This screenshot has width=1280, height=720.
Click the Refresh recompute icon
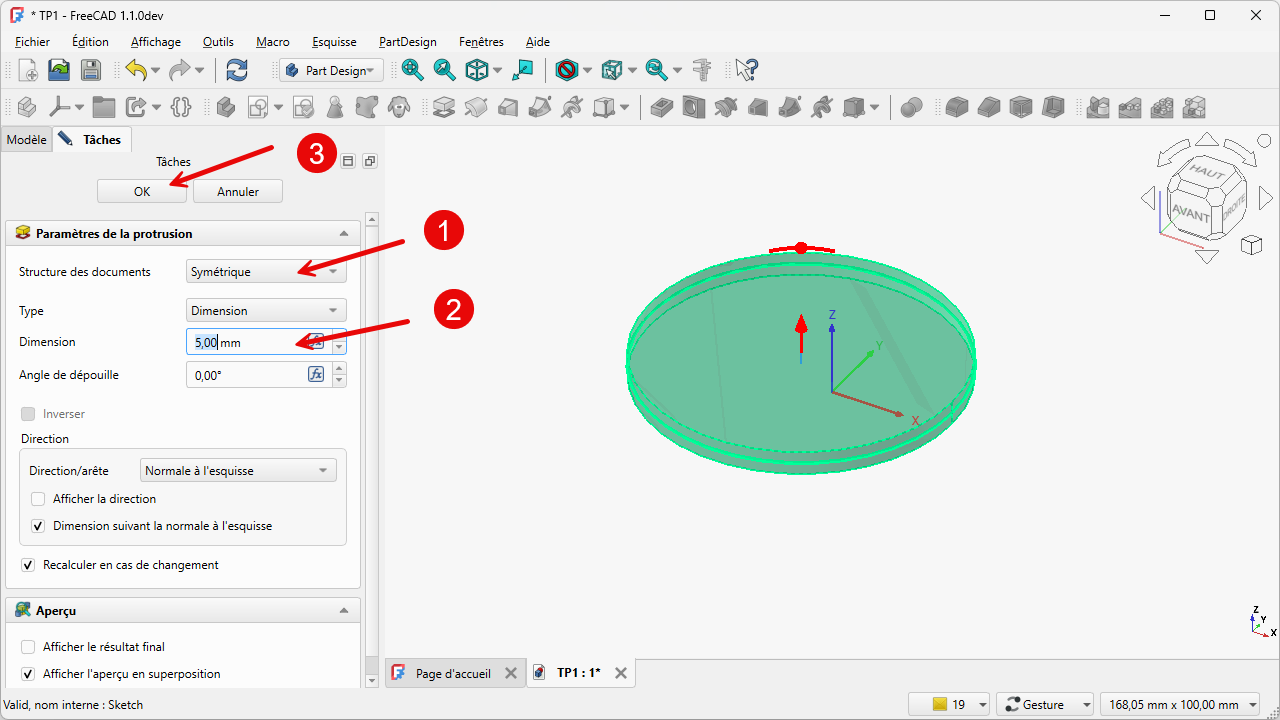pos(237,70)
